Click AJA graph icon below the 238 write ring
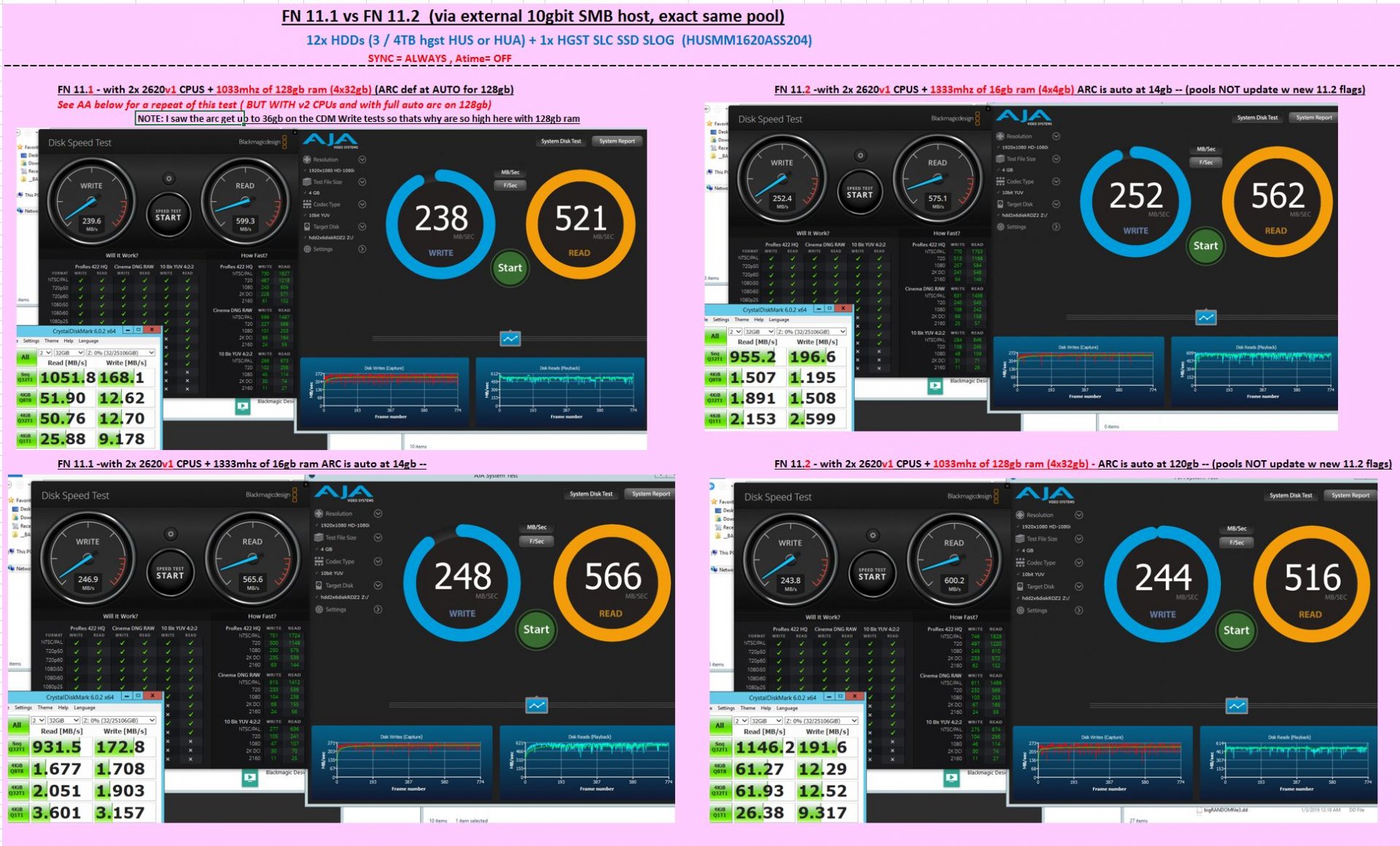1400x846 pixels. tap(510, 338)
